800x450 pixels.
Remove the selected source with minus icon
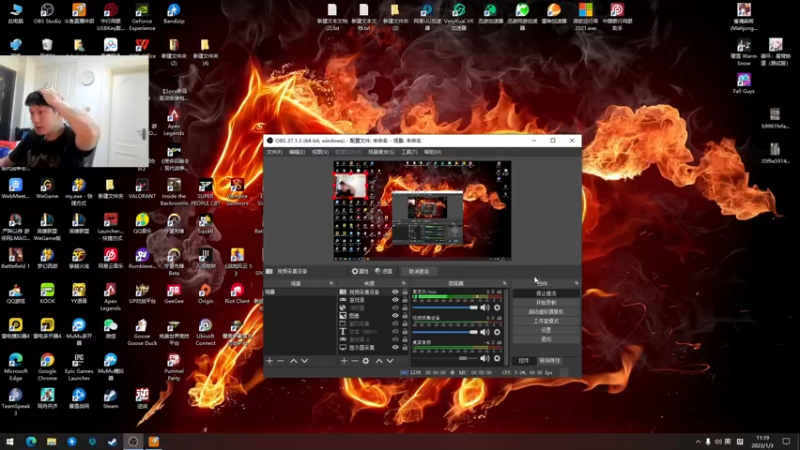355,360
